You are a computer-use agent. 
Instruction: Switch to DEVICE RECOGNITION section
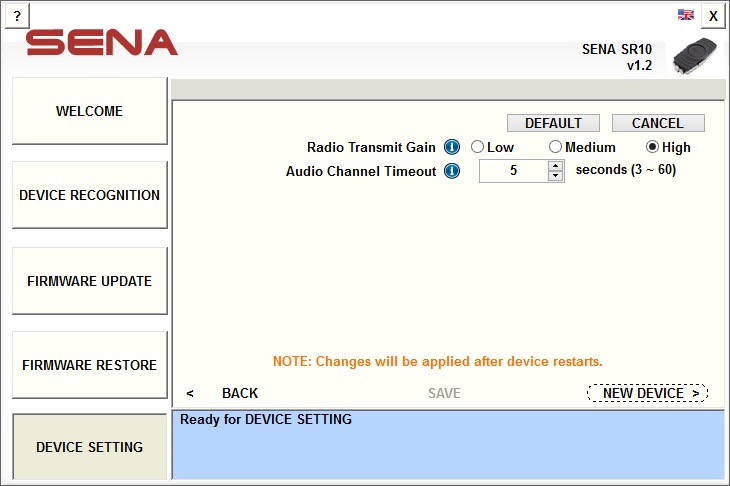pos(89,195)
